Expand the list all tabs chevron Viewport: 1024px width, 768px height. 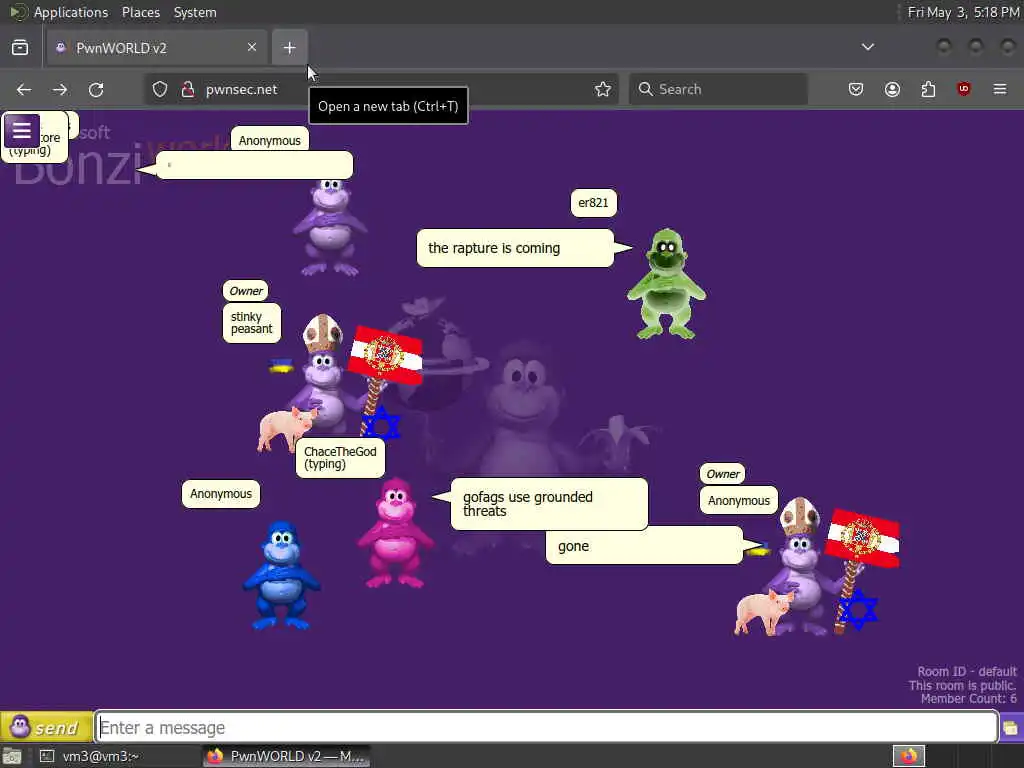coord(867,47)
